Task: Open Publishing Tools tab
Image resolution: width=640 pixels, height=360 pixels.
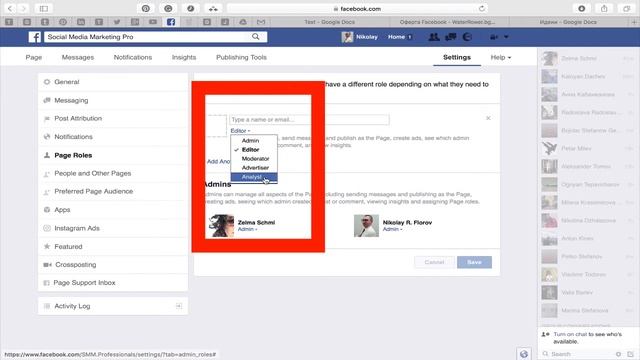Action: tap(241, 58)
